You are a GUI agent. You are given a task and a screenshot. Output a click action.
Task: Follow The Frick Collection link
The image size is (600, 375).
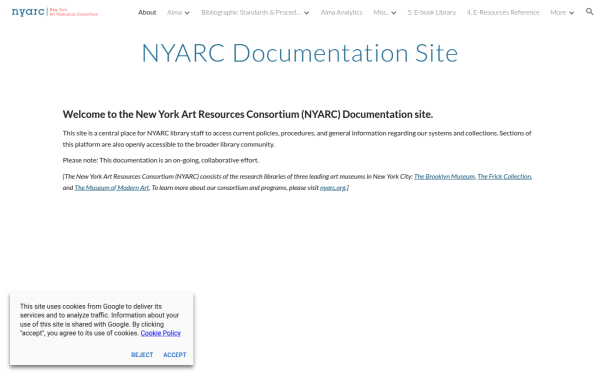point(504,176)
